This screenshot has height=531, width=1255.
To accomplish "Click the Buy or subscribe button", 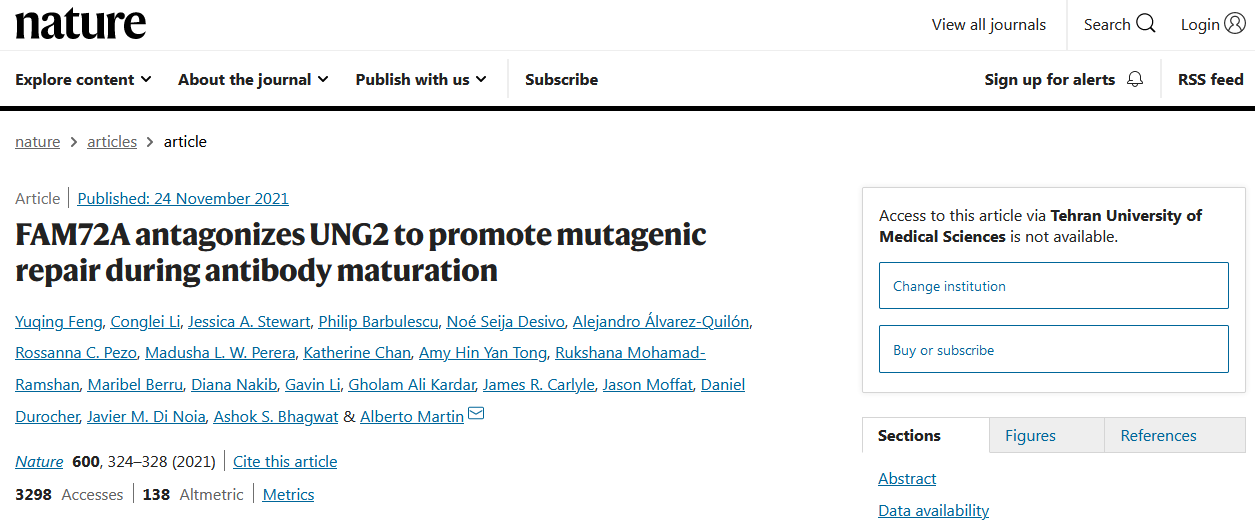I will coord(1053,350).
